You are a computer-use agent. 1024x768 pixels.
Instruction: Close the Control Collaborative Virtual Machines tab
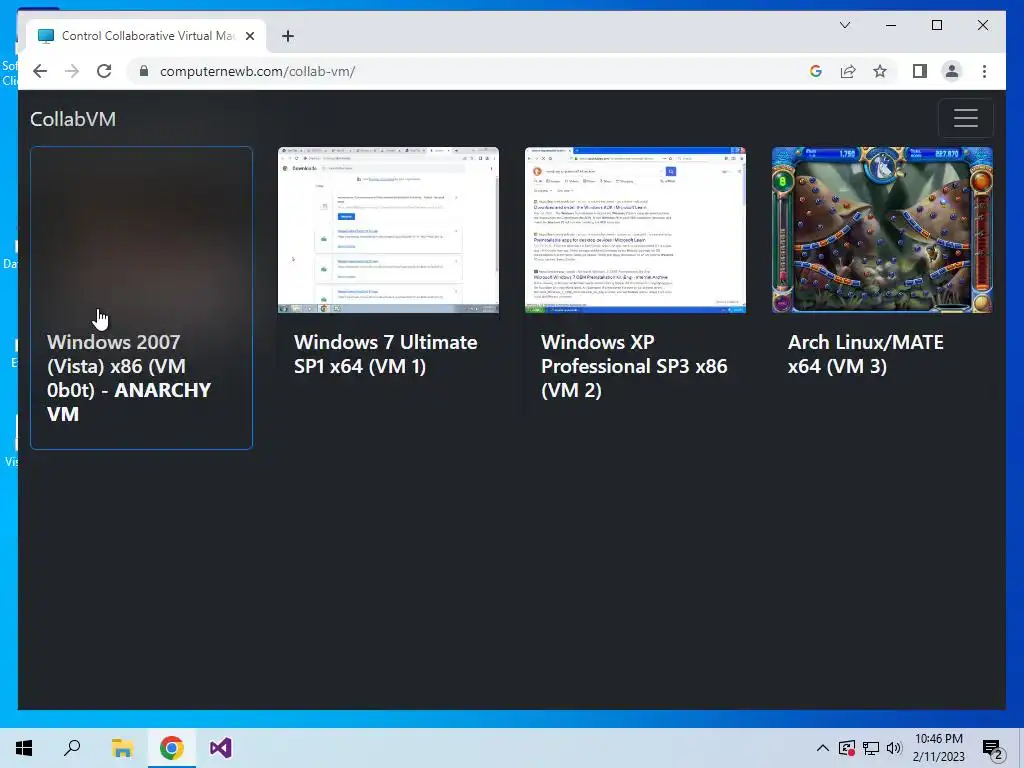pyautogui.click(x=249, y=36)
